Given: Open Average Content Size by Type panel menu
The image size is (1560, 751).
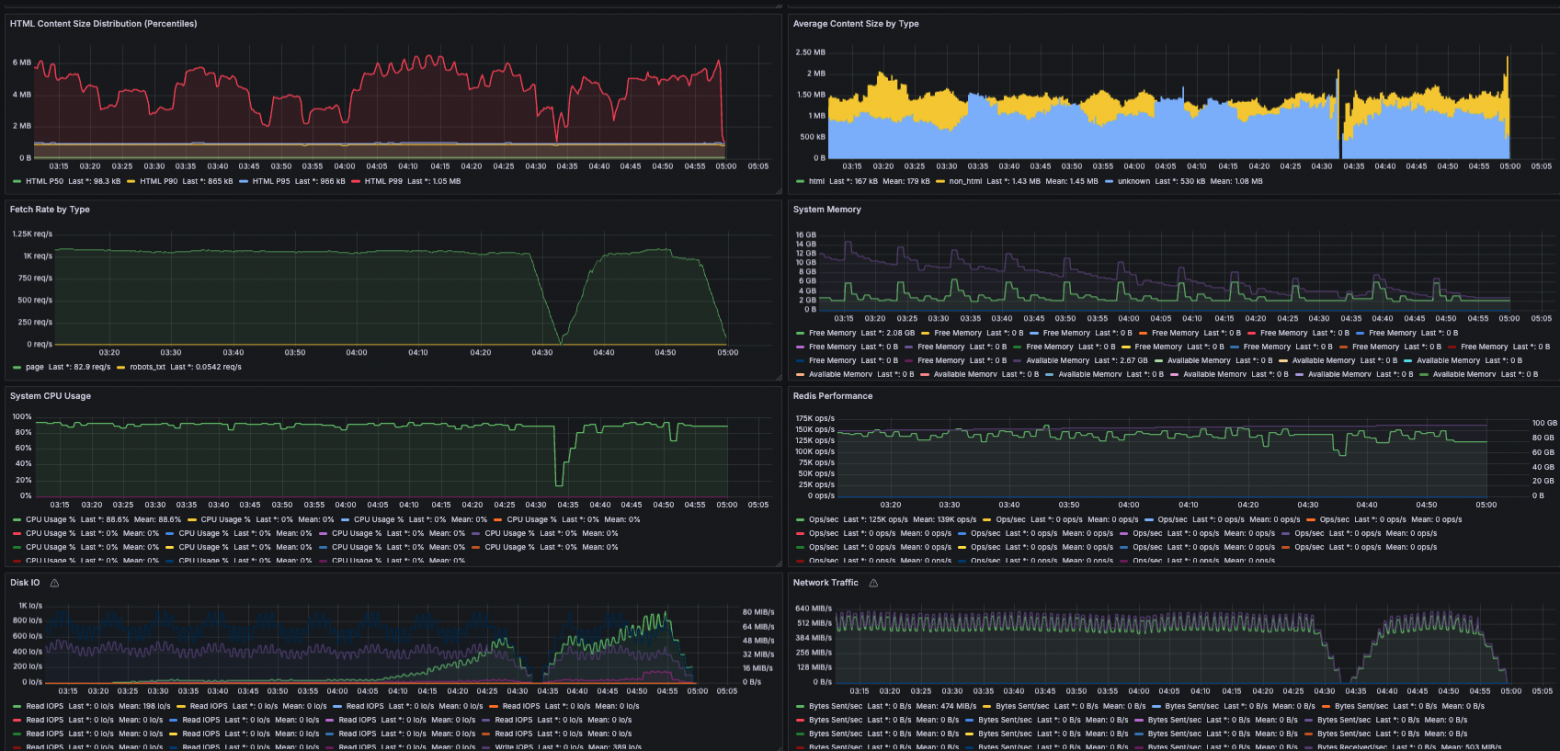Looking at the screenshot, I should [x=855, y=23].
